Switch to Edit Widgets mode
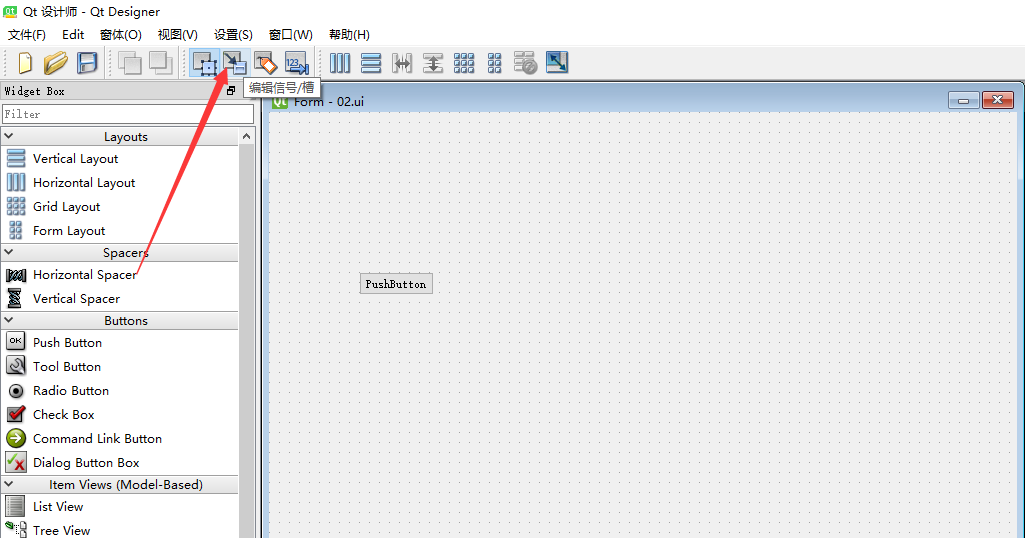This screenshot has width=1025, height=538. 205,63
